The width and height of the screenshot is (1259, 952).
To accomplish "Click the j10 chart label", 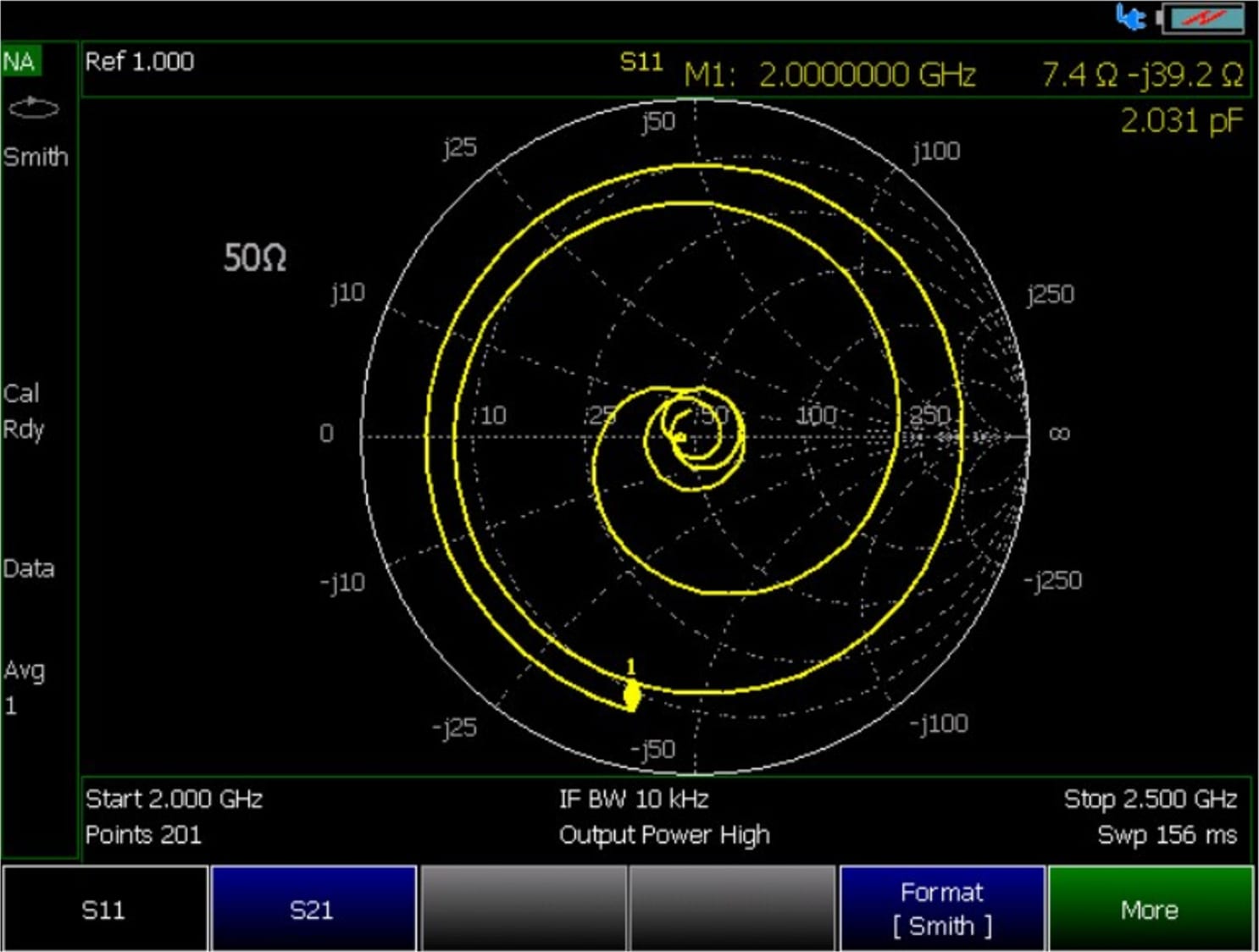I will [348, 293].
